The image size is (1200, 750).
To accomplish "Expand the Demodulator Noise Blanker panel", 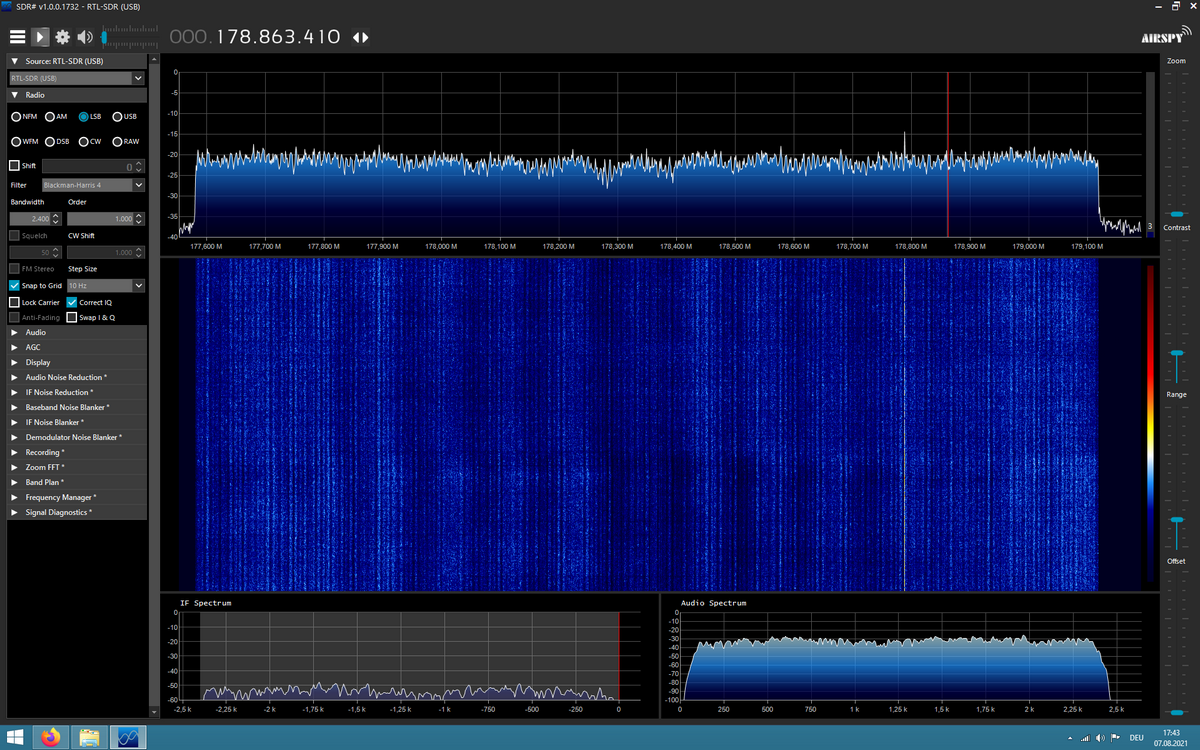I will pyautogui.click(x=77, y=437).
